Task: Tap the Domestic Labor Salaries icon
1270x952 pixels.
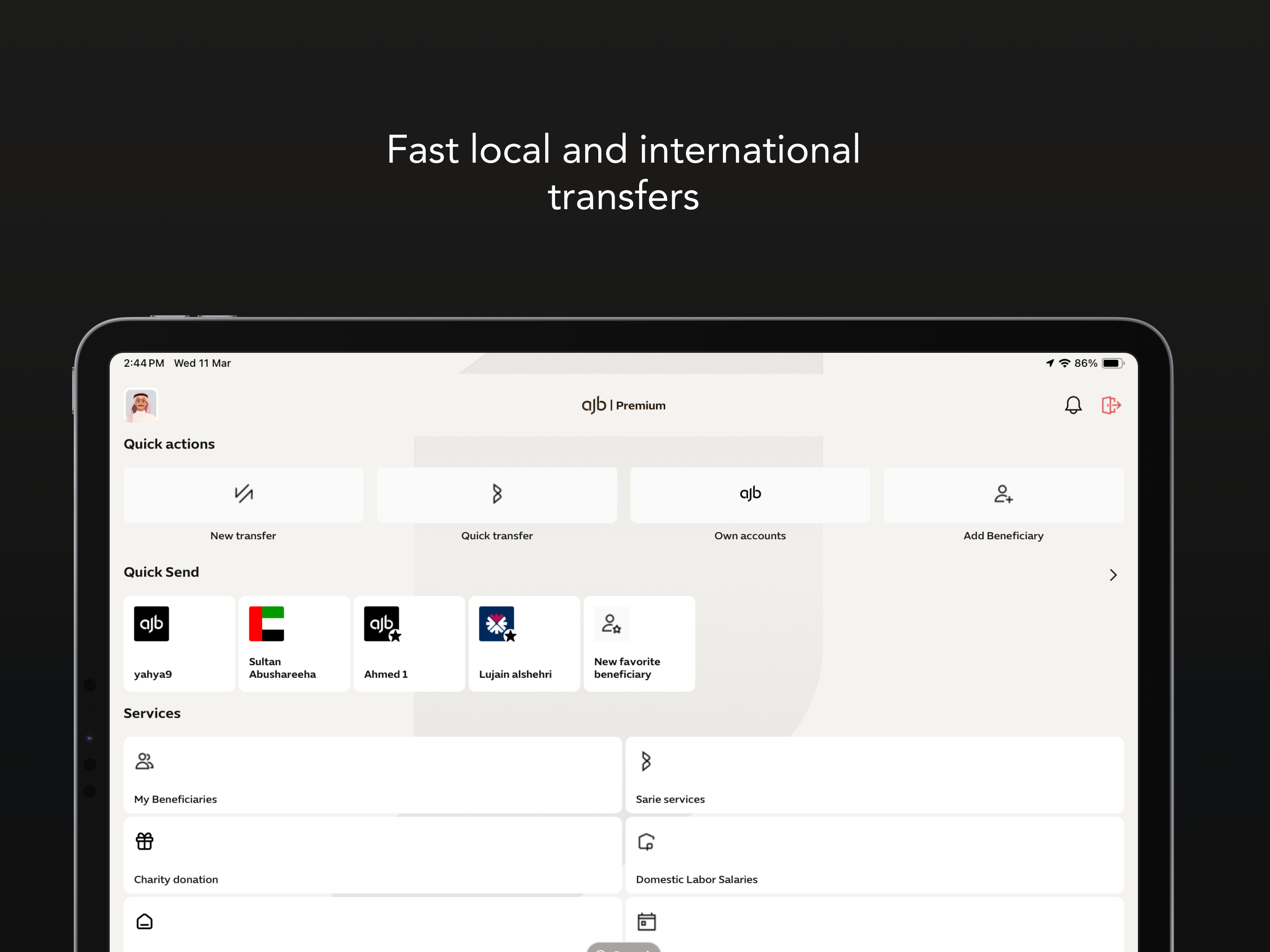Action: pyautogui.click(x=646, y=842)
